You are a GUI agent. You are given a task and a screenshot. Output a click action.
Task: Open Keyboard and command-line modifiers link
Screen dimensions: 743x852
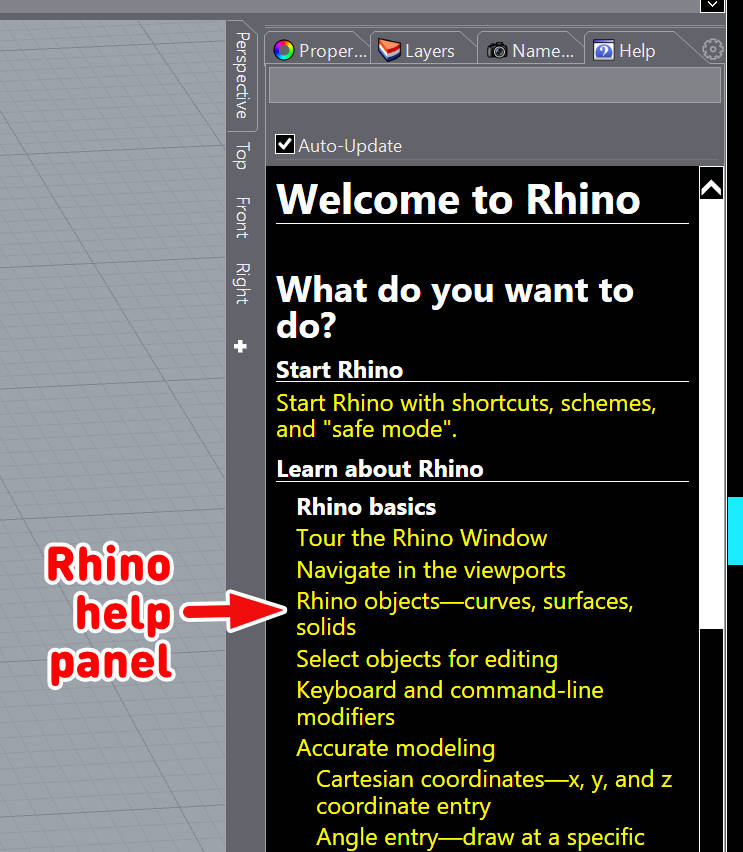click(449, 703)
